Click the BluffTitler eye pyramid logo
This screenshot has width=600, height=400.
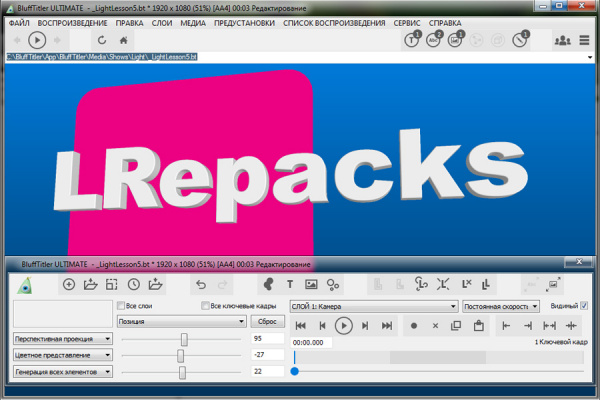tap(25, 285)
